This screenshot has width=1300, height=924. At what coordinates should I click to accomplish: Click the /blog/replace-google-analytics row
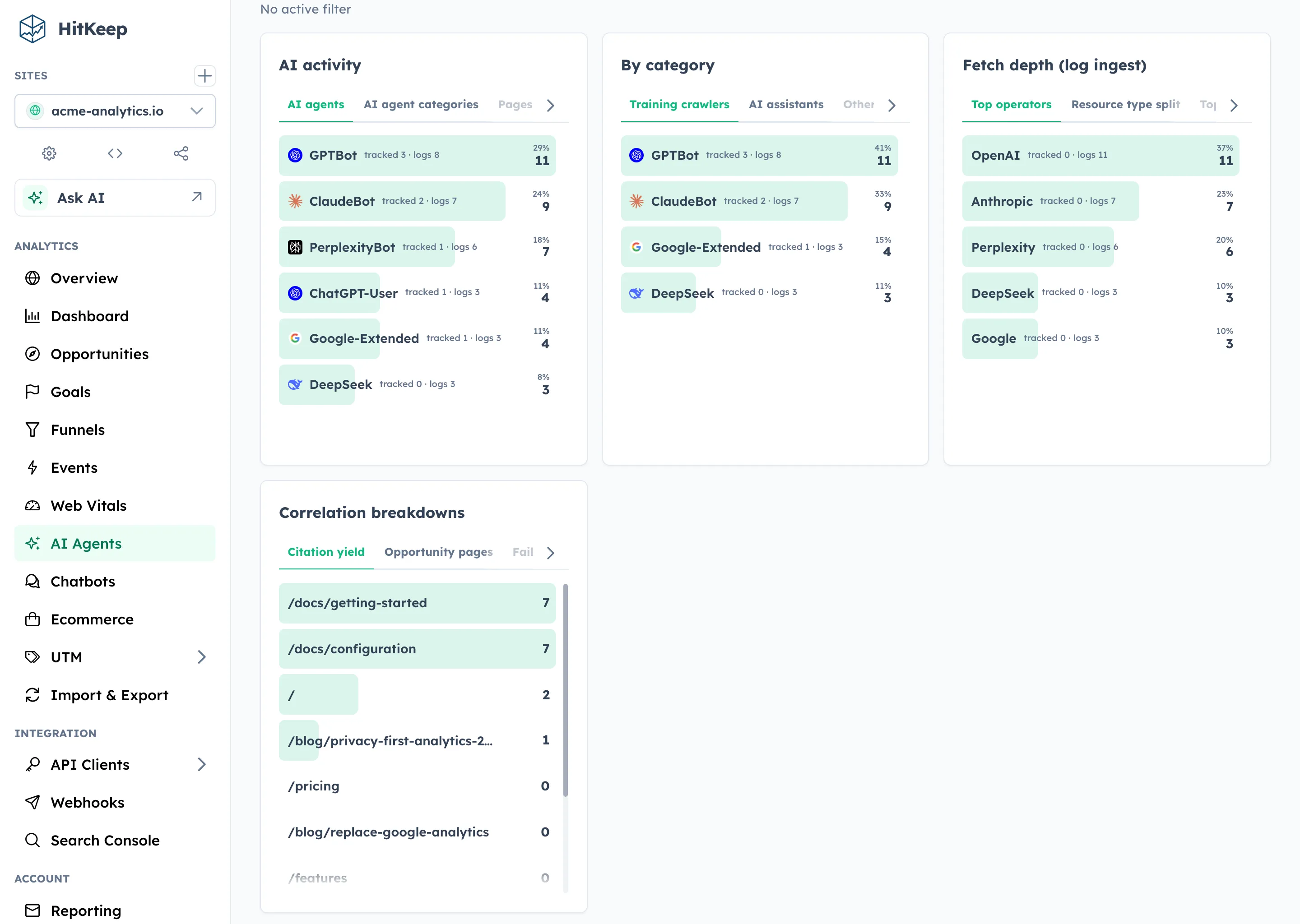[417, 832]
